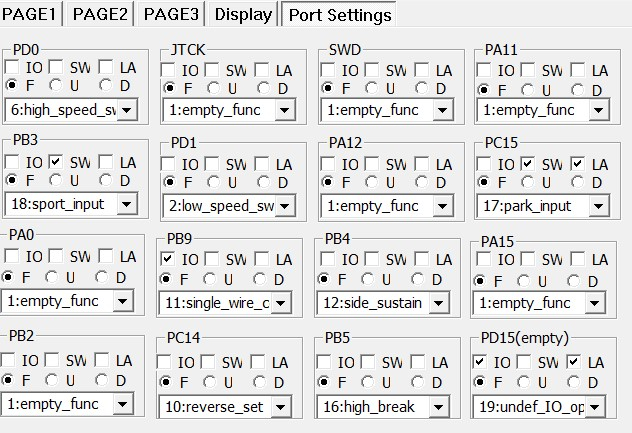Select the U radio button in PD1
Screen dimensions: 632x433
point(214,183)
